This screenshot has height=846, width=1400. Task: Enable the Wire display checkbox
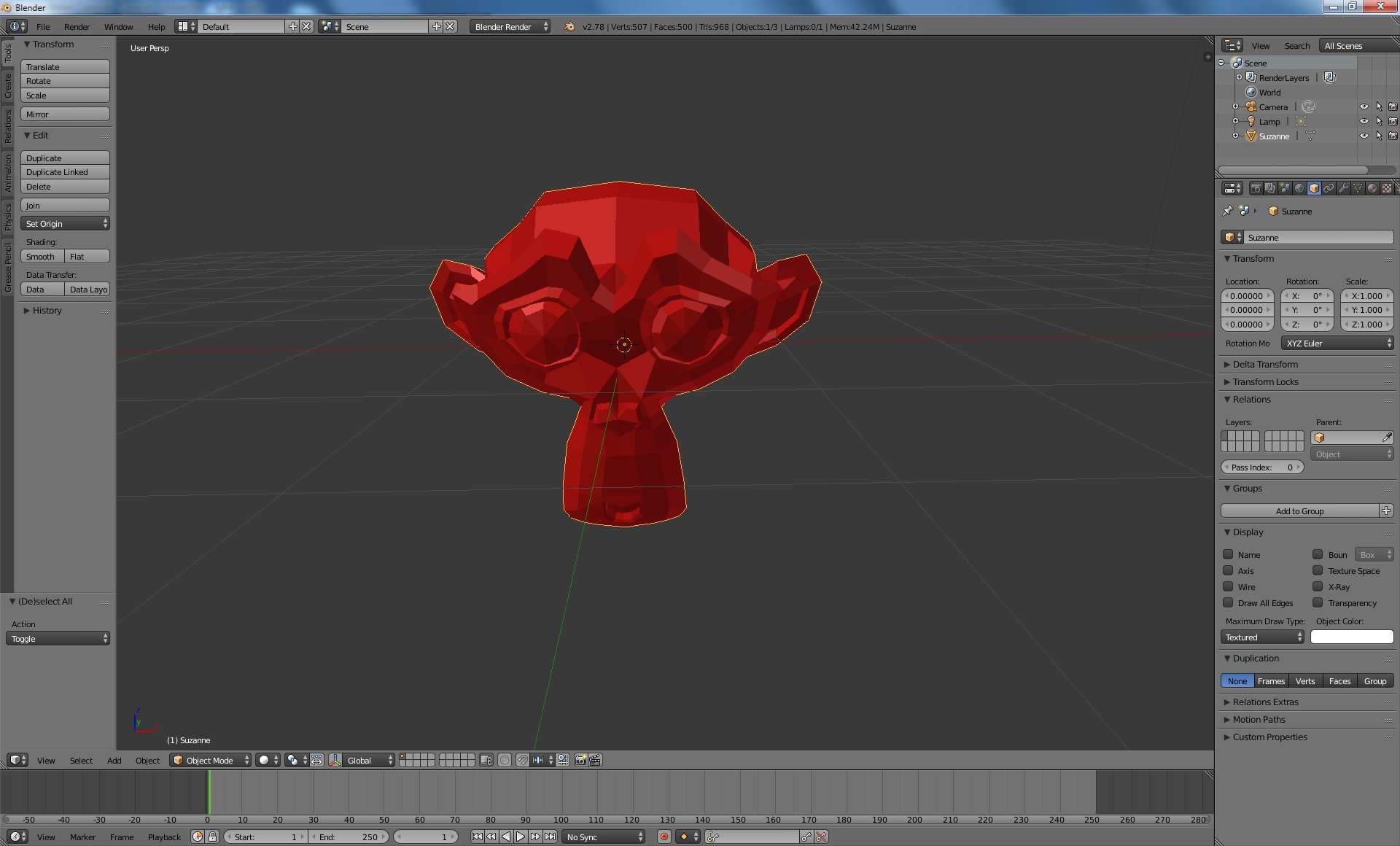pos(1228,586)
